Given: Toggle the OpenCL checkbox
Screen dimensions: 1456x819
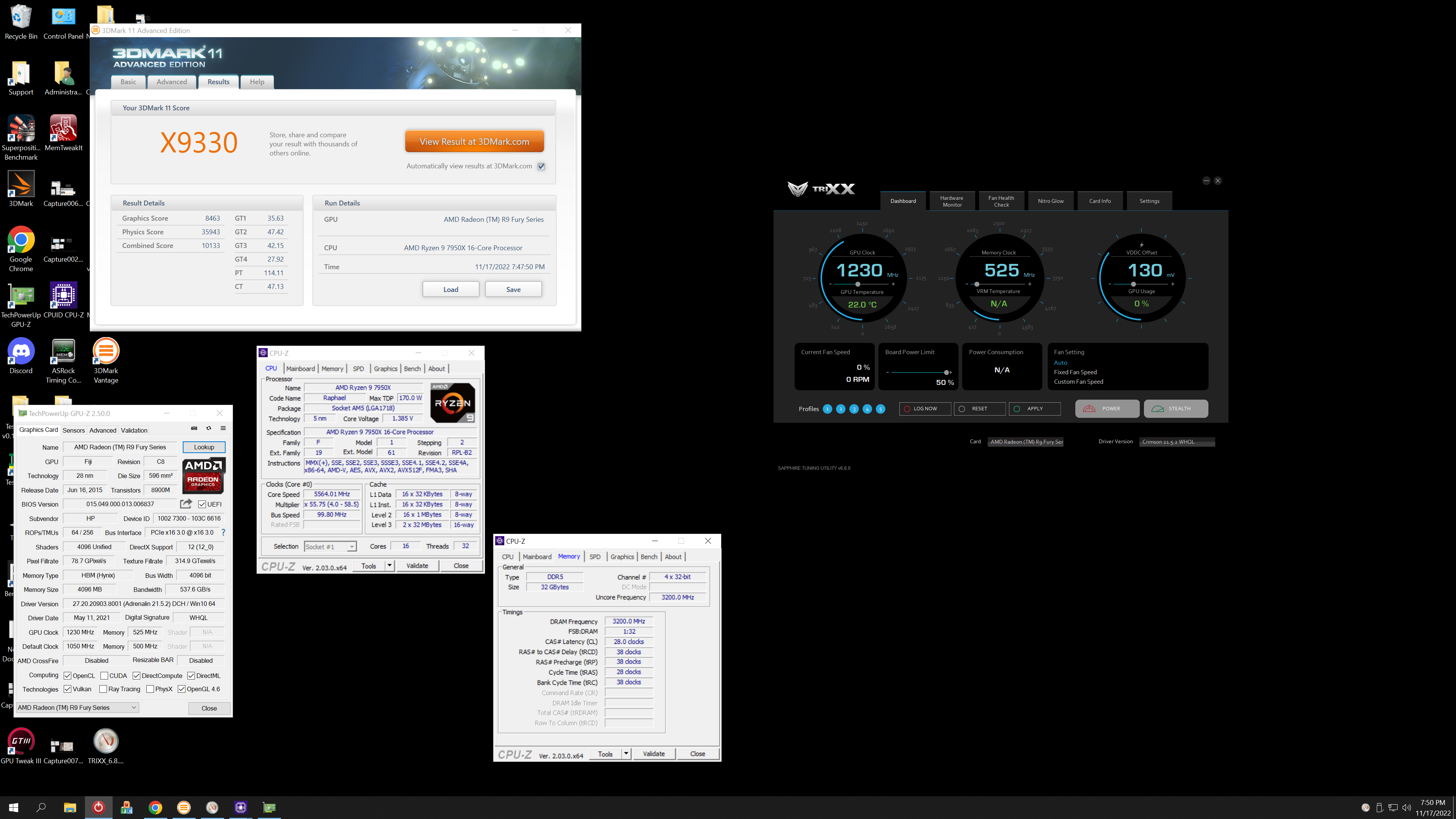Looking at the screenshot, I should coord(67,675).
